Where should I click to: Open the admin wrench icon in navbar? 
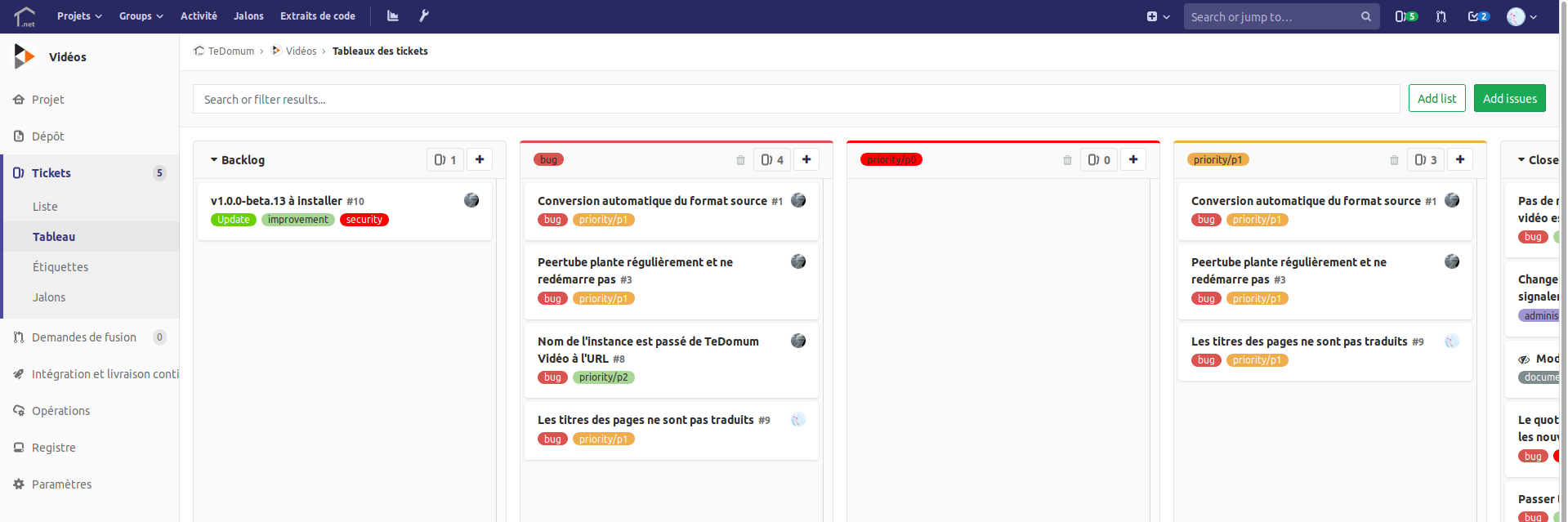tap(423, 16)
